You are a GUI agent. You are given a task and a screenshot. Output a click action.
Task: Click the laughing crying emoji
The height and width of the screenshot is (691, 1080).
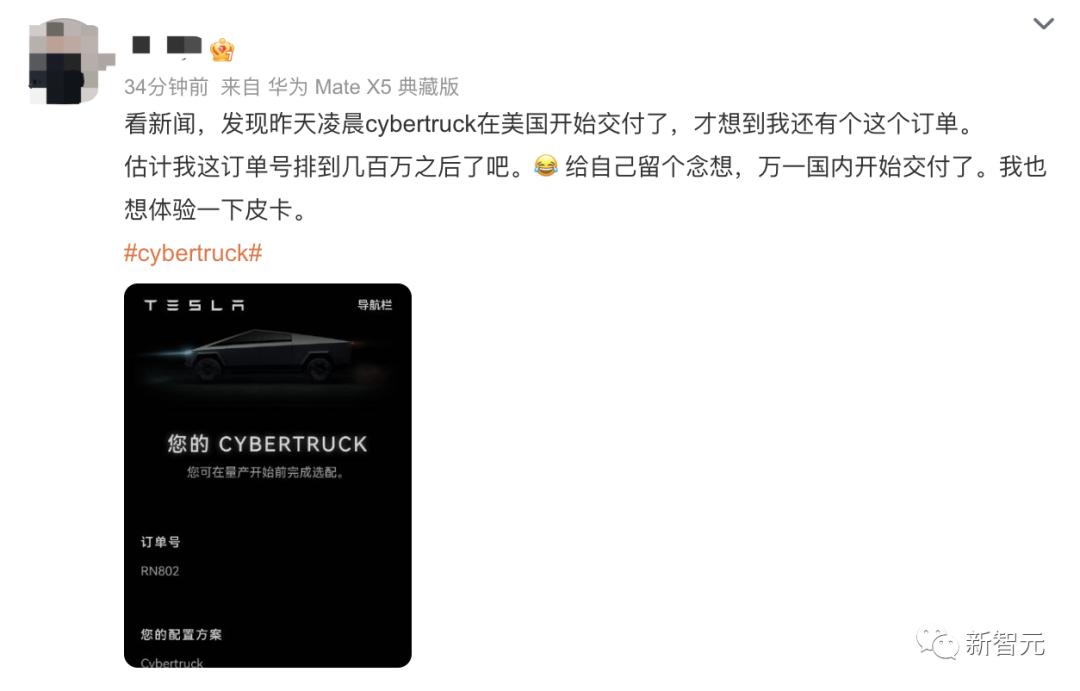pyautogui.click(x=546, y=167)
